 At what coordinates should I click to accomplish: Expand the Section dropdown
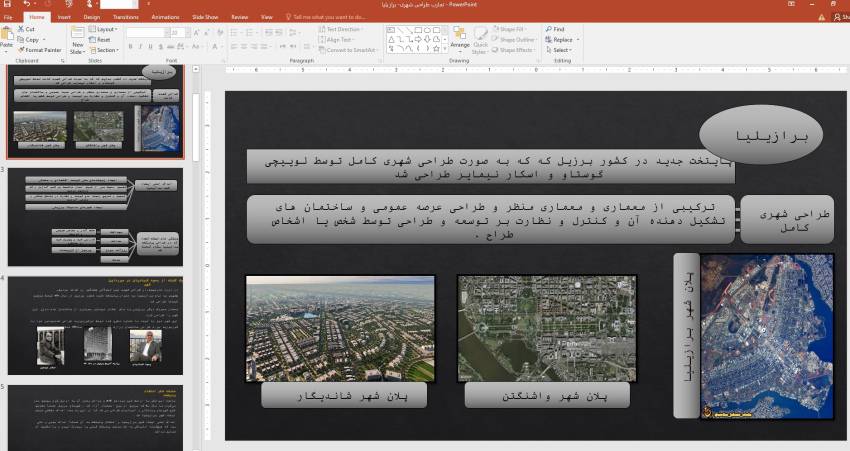click(106, 49)
